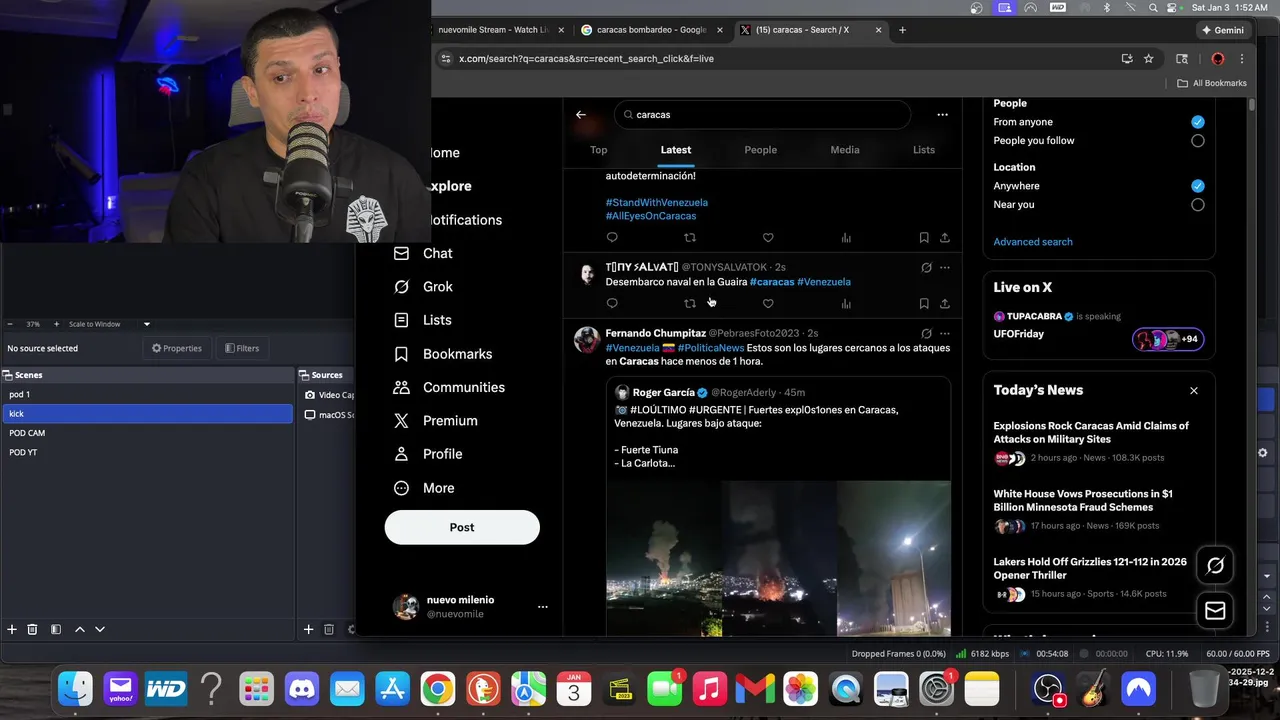View analytics of Desembarco naval tweet
Screen dimensions: 1280x720
click(846, 304)
